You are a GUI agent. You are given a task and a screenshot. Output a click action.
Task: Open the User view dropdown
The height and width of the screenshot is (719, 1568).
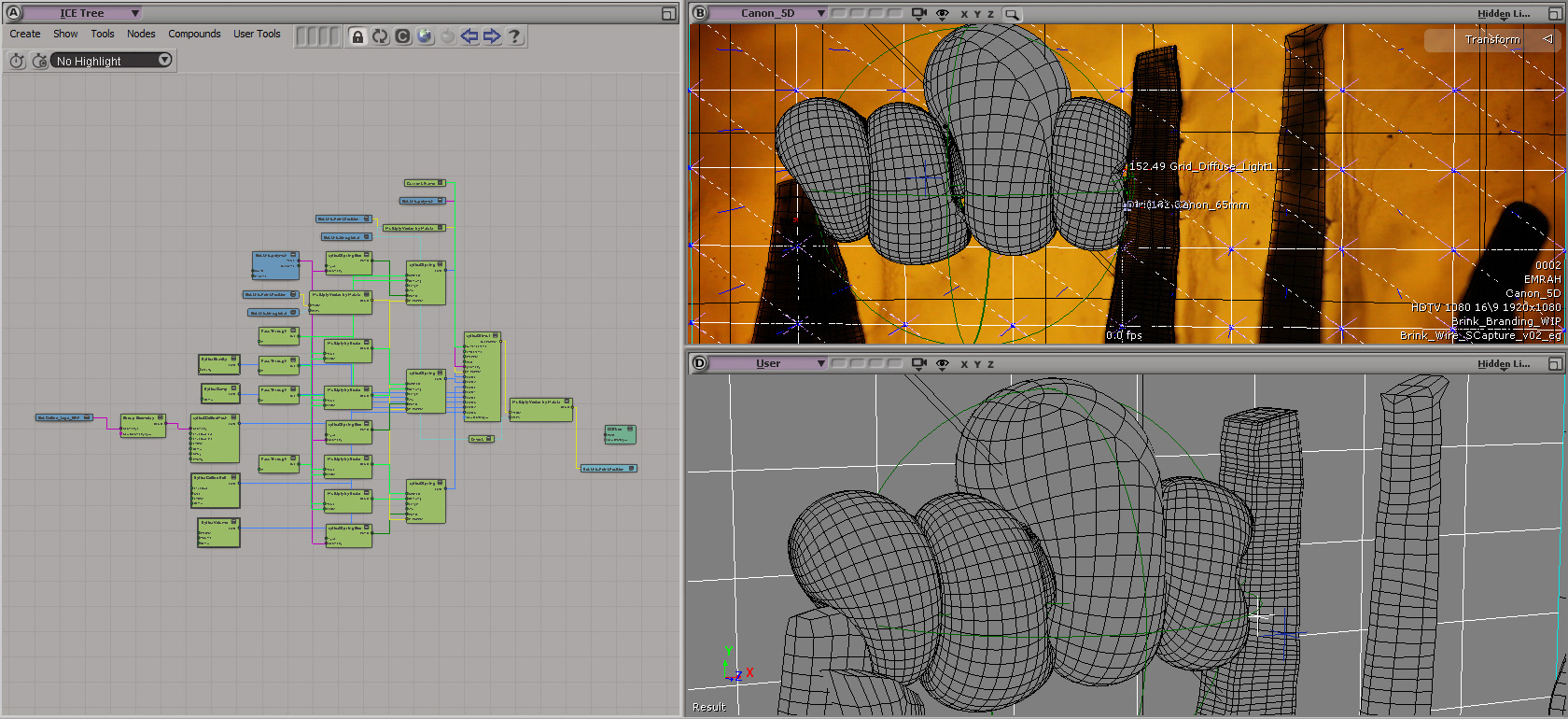tap(769, 363)
